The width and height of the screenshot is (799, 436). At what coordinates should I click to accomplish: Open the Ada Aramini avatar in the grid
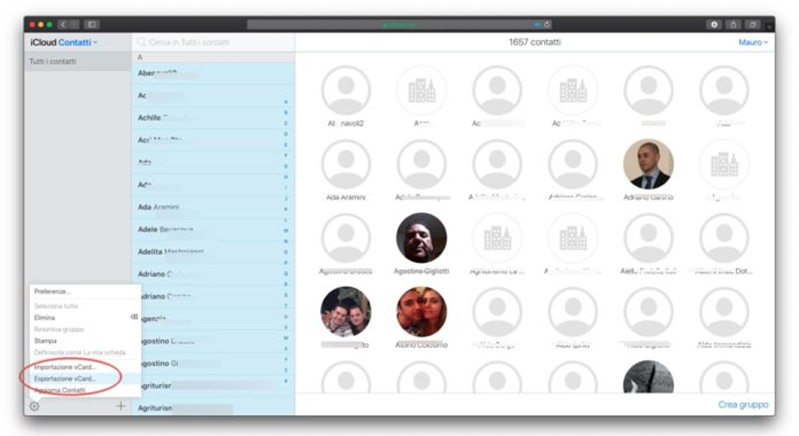(x=346, y=165)
